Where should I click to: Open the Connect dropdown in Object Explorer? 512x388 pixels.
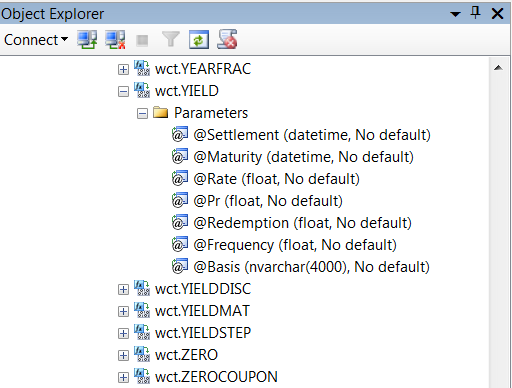(x=36, y=40)
